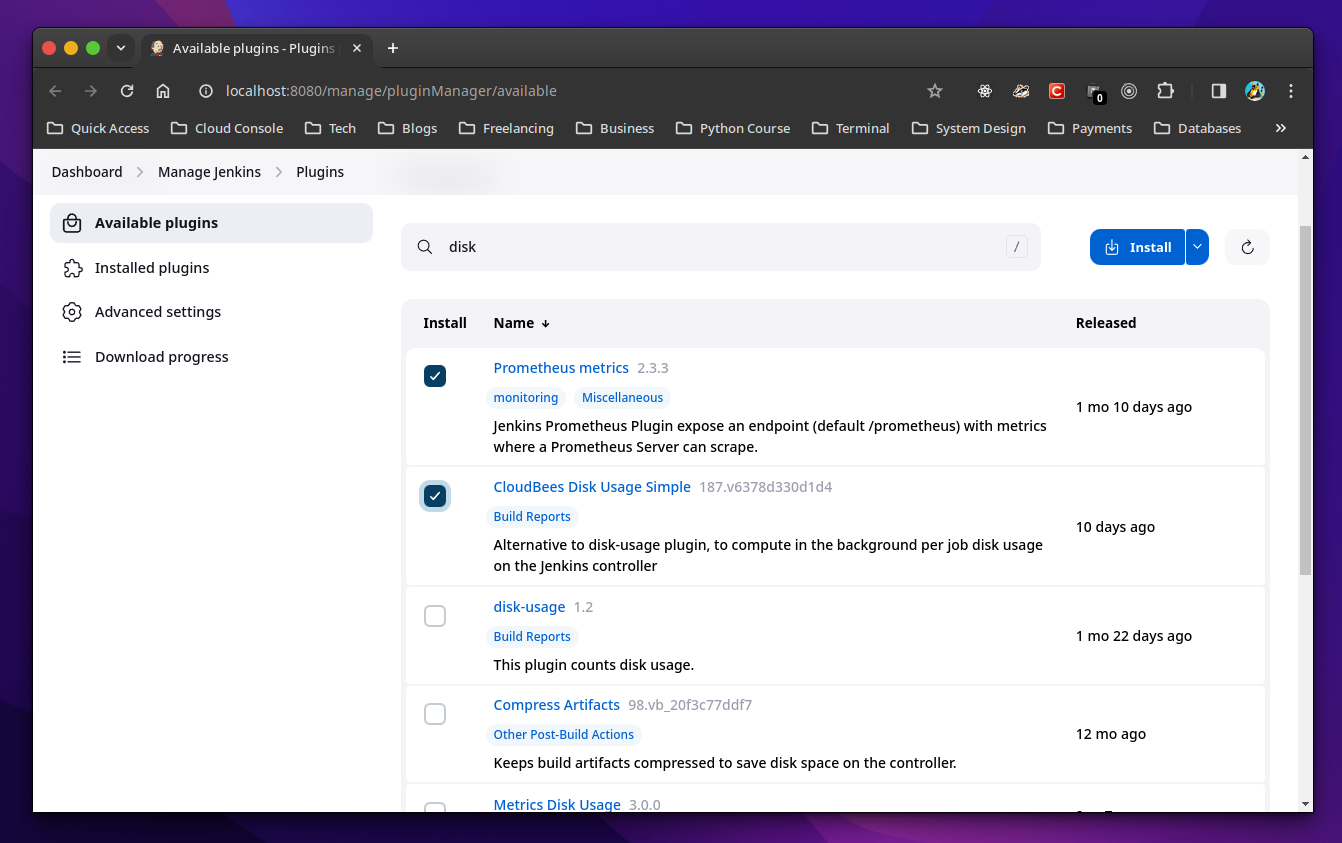Click the Advanced settings gear icon
This screenshot has height=843, width=1342.
[72, 312]
